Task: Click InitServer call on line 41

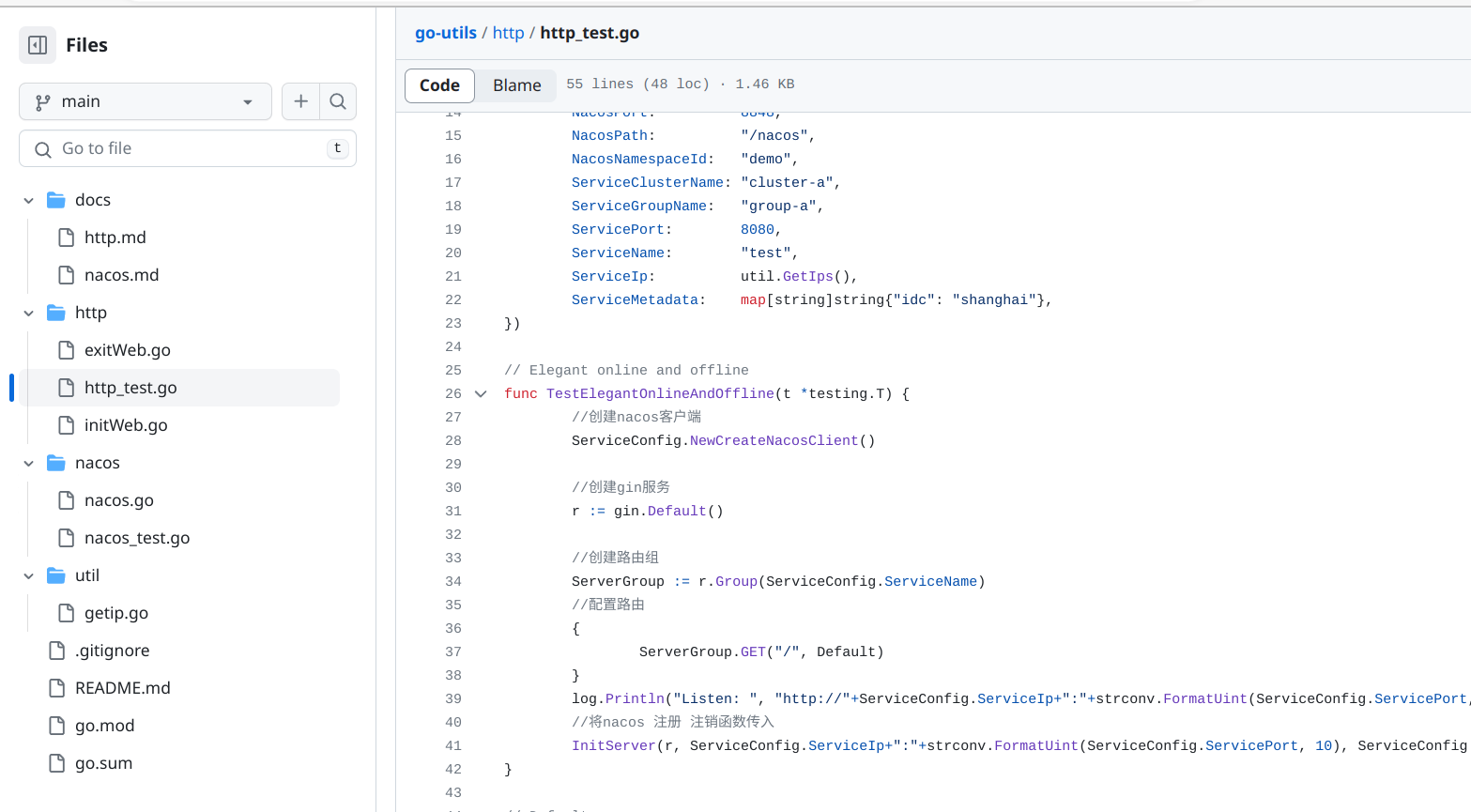Action: pos(614,746)
